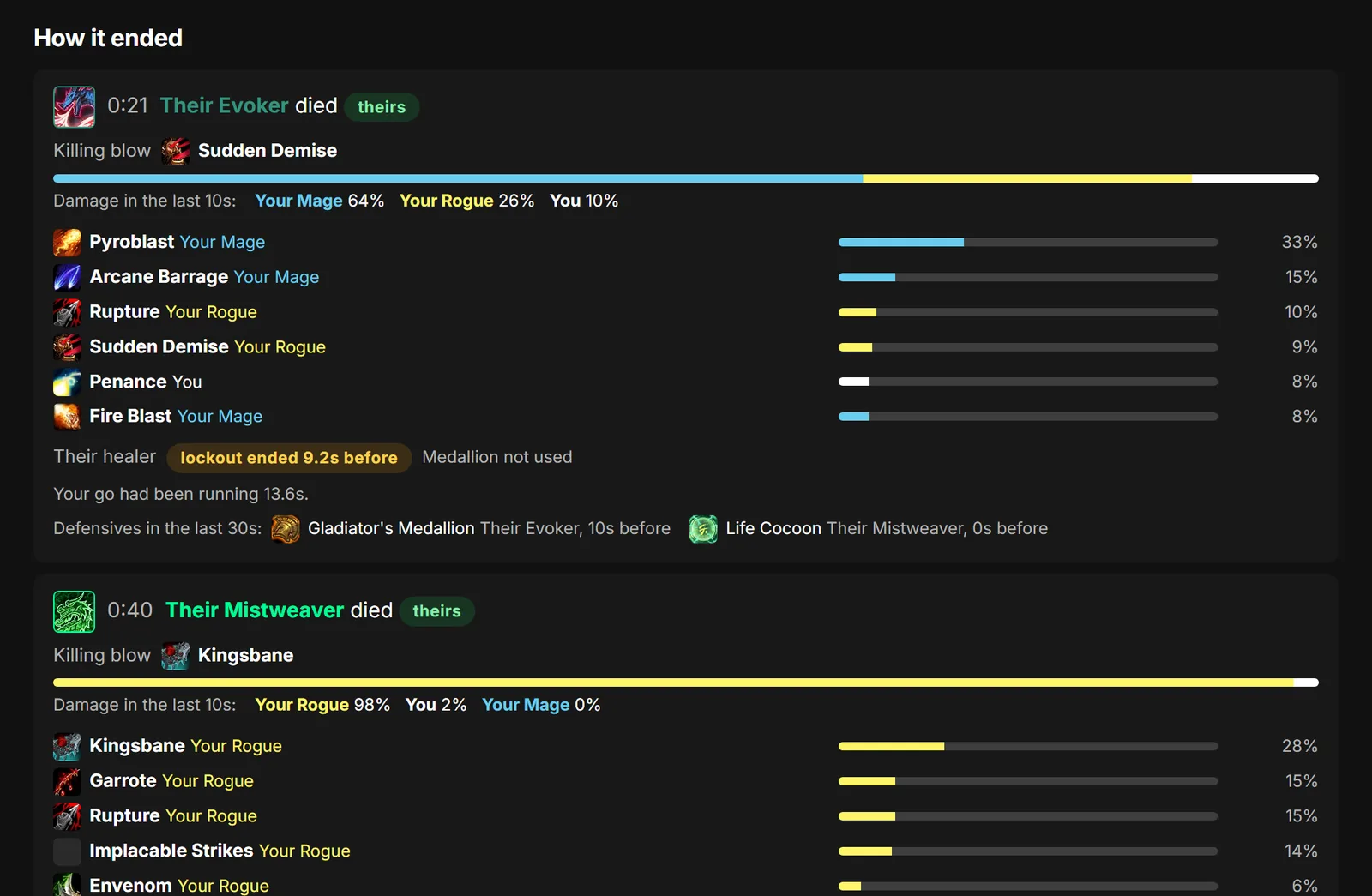Click the 'theirs' badge next to Mistweaver died
This screenshot has width=1372, height=896.
pos(437,611)
